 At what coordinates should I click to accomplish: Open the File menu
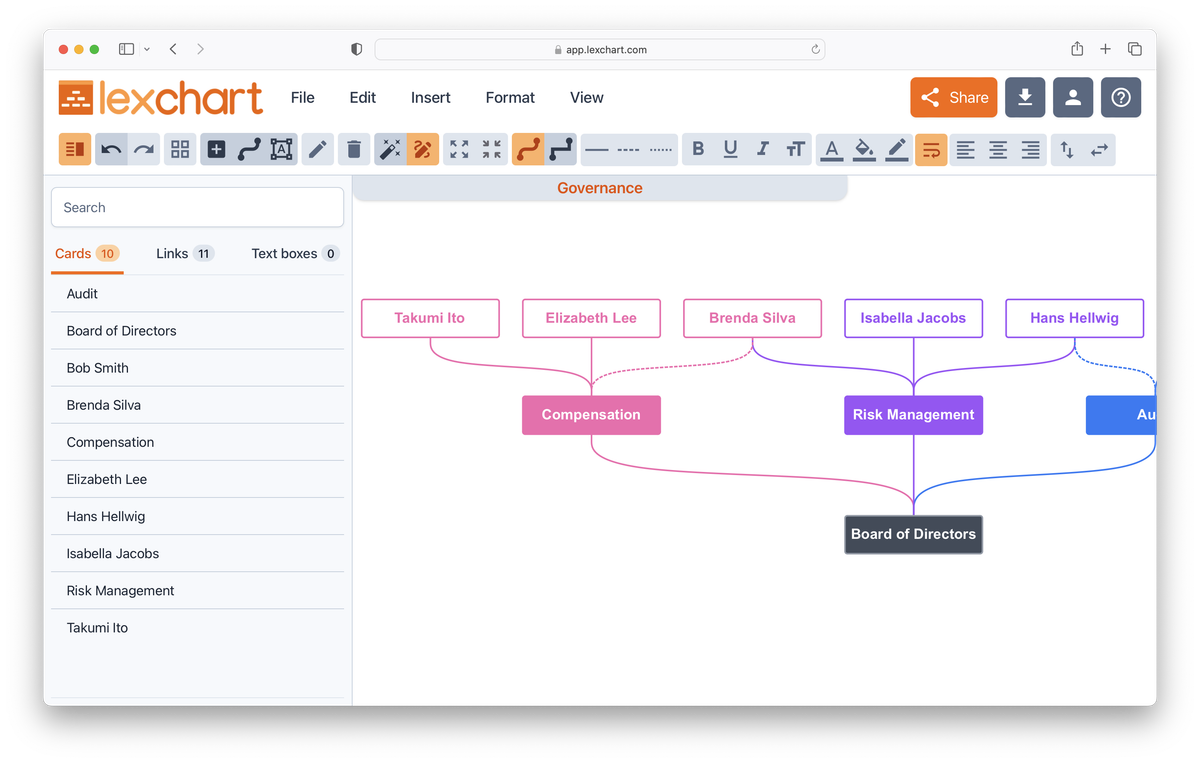(303, 97)
